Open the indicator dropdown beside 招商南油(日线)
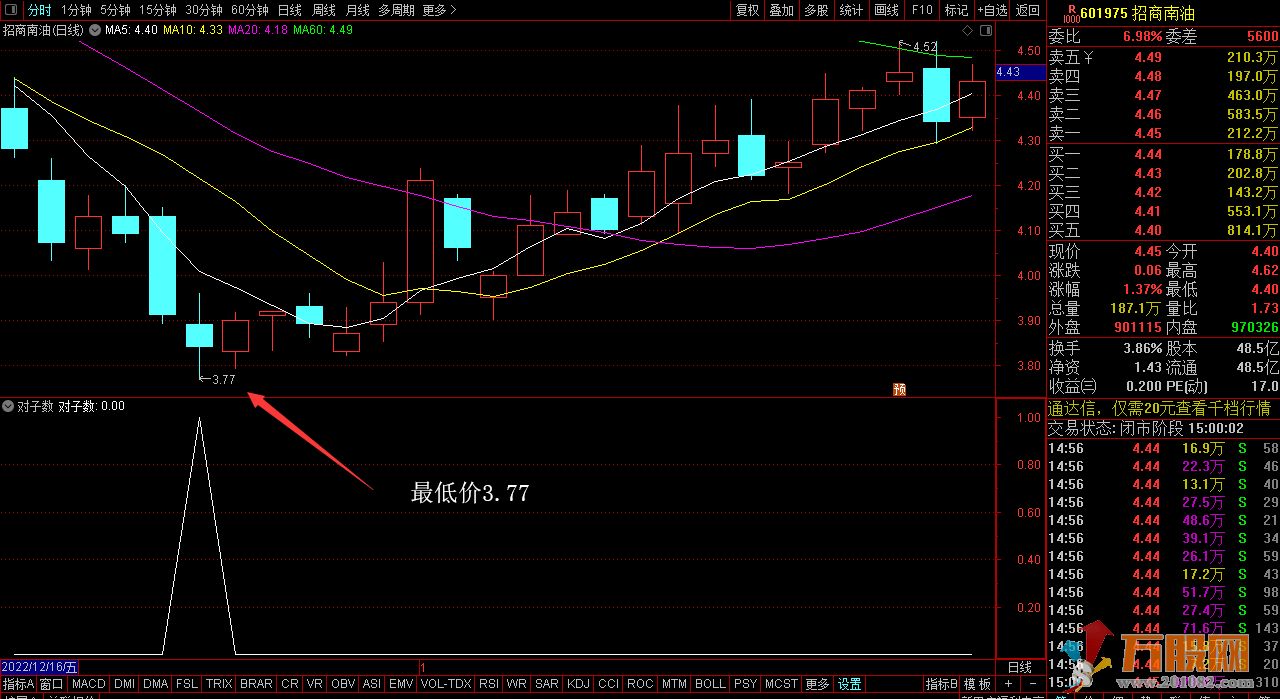The height and width of the screenshot is (699, 1280). (x=95, y=30)
